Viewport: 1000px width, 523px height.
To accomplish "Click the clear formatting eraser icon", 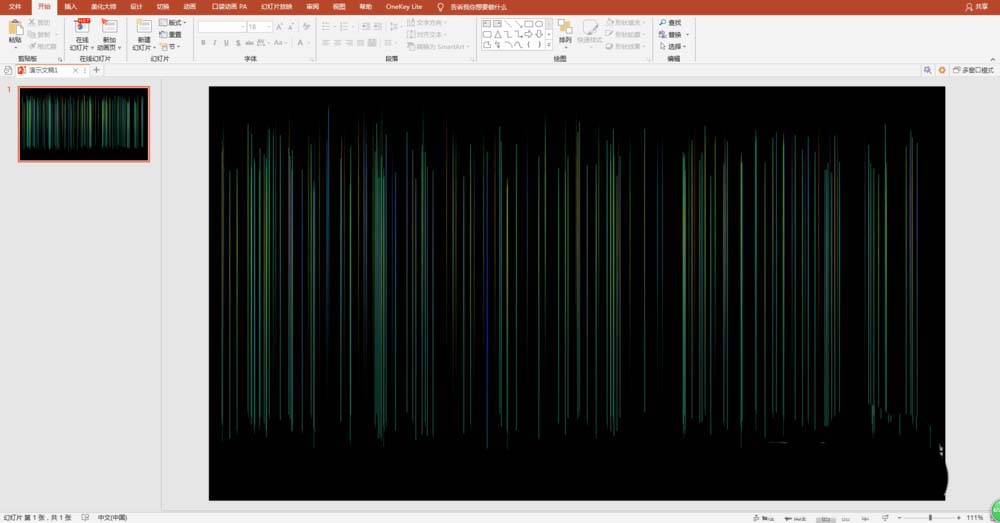I will (x=307, y=27).
